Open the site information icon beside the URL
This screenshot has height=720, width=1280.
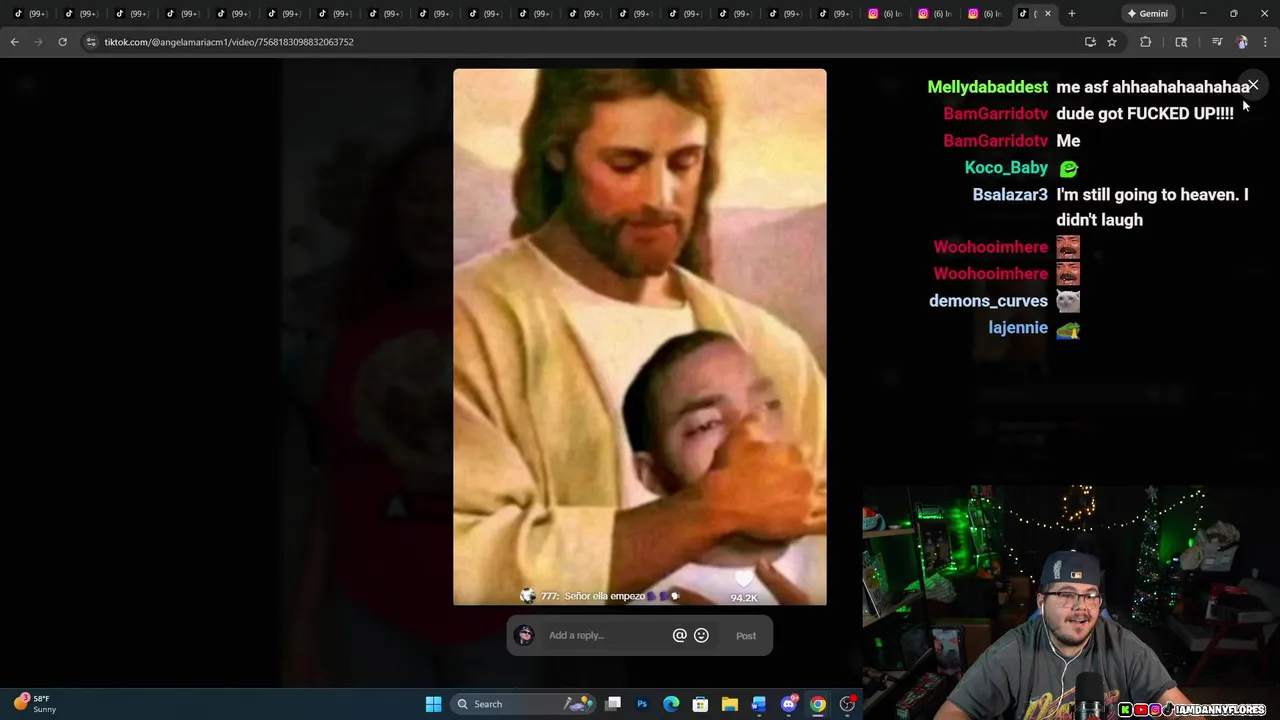pyautogui.click(x=91, y=42)
